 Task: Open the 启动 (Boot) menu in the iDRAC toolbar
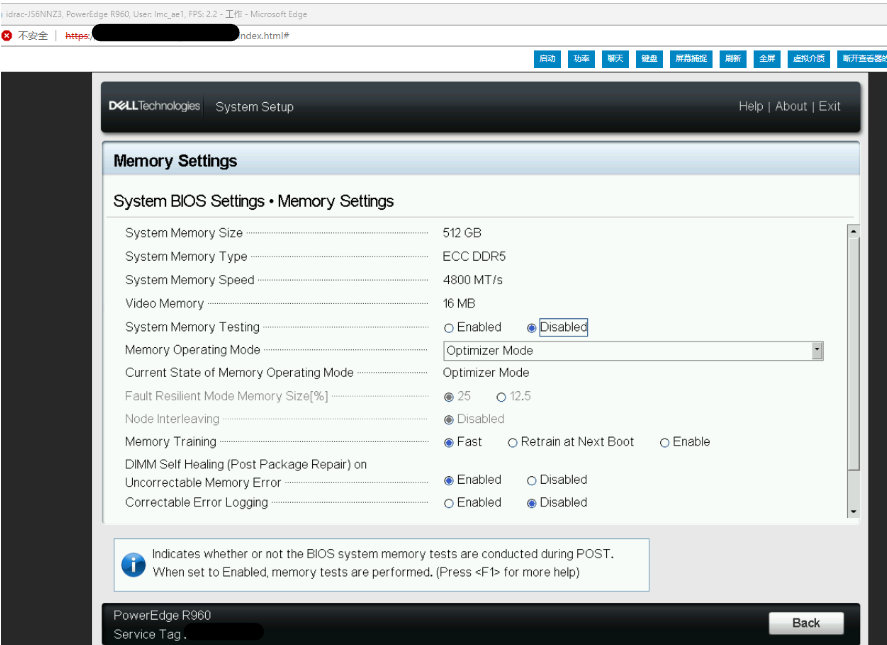[x=548, y=59]
